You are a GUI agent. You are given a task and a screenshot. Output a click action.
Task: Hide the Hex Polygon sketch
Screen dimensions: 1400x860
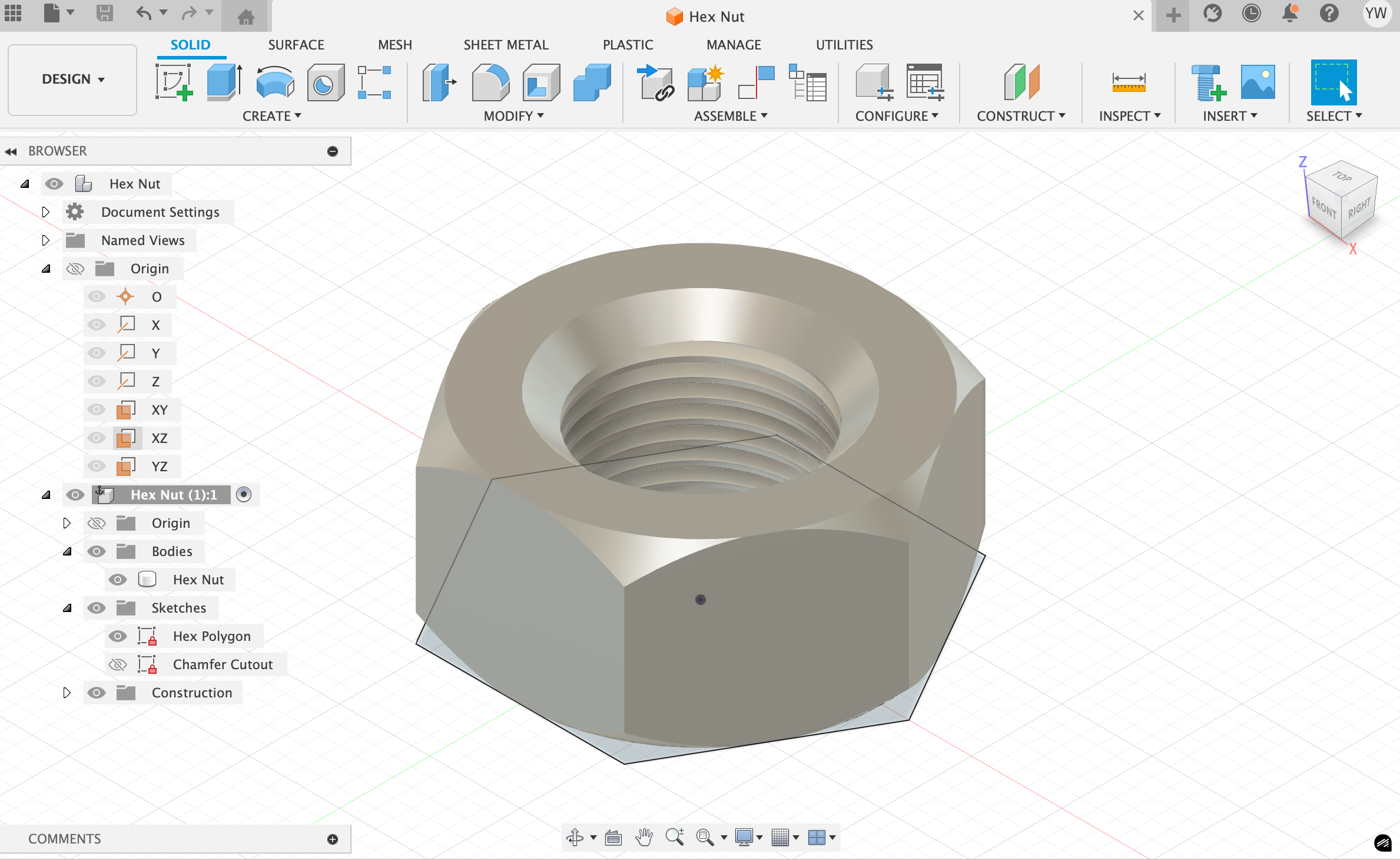tap(118, 636)
